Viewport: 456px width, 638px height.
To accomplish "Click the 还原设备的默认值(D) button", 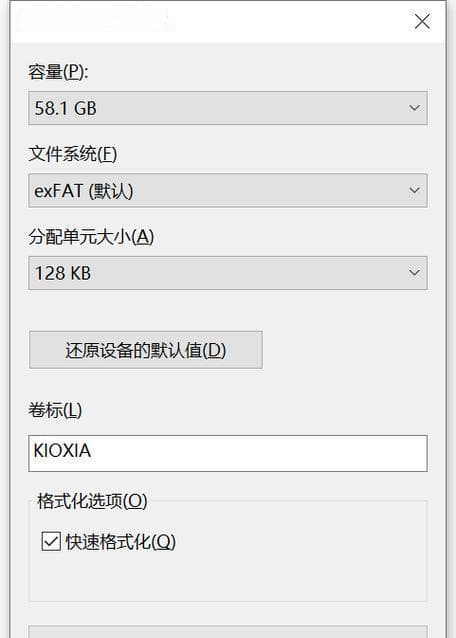I will pos(146,350).
